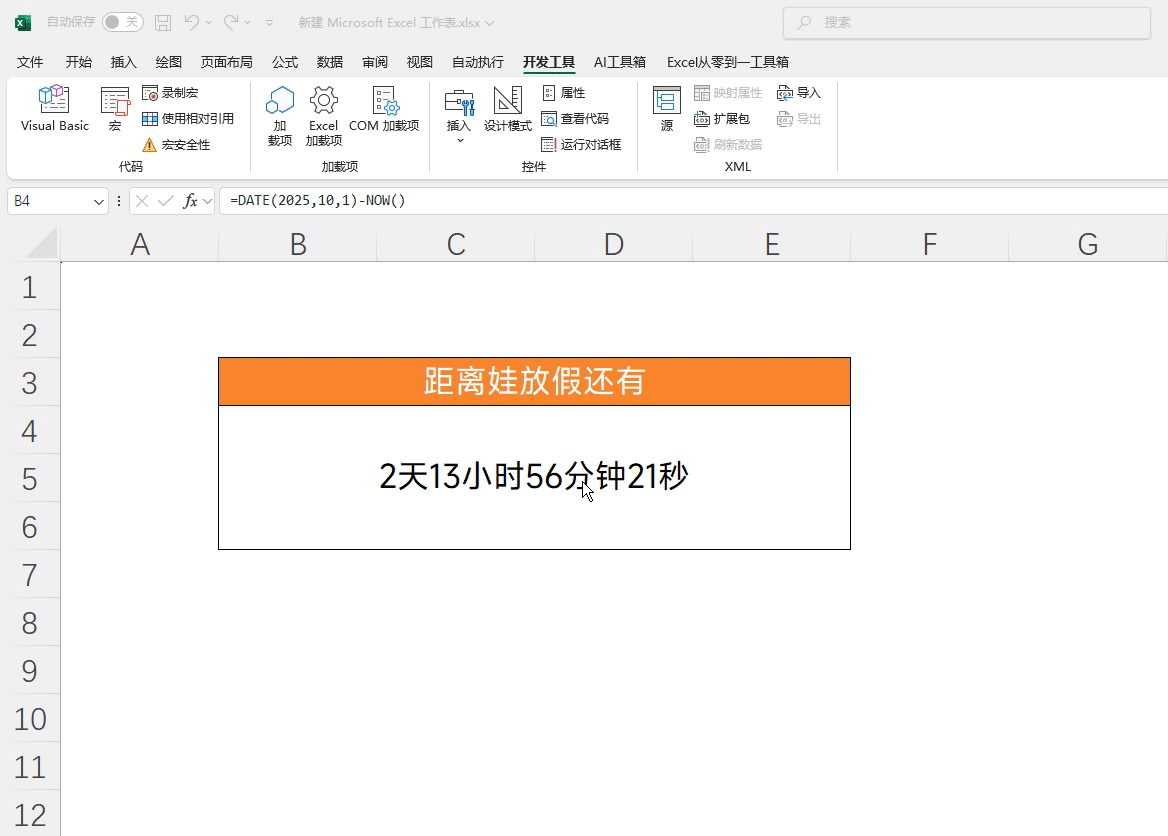This screenshot has width=1168, height=836.
Task: Switch to the 绘图 tab
Action: pos(168,62)
